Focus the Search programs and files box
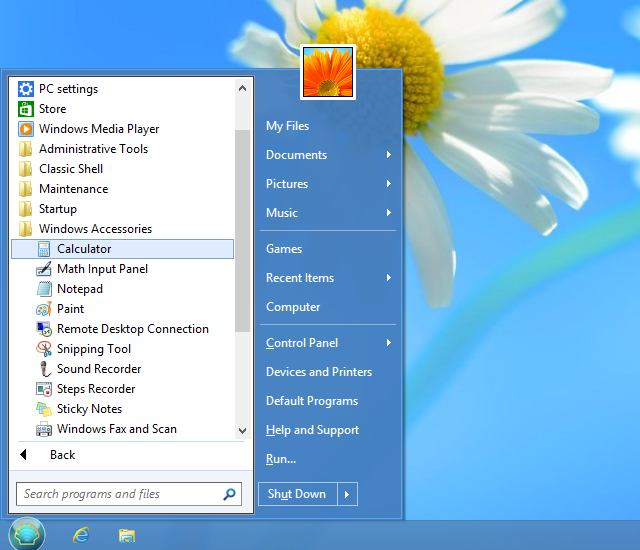This screenshot has height=550, width=640. 118,494
